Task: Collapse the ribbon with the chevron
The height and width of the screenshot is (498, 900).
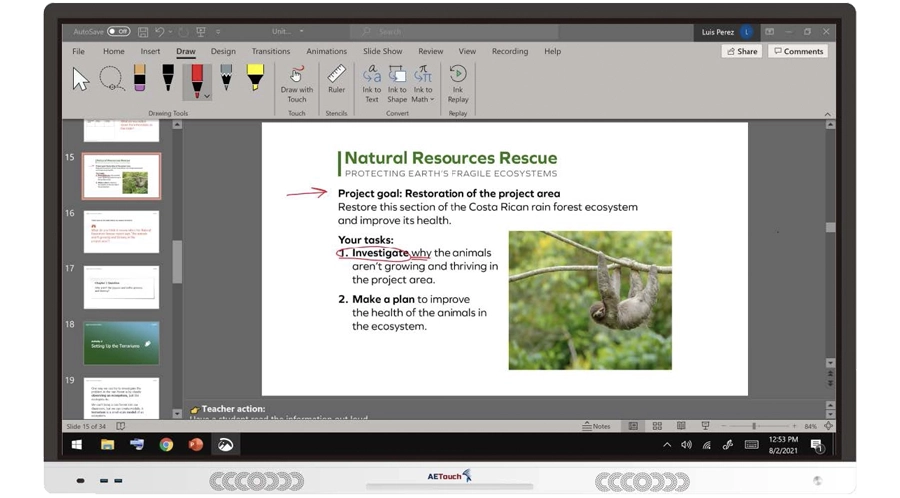Action: [826, 114]
